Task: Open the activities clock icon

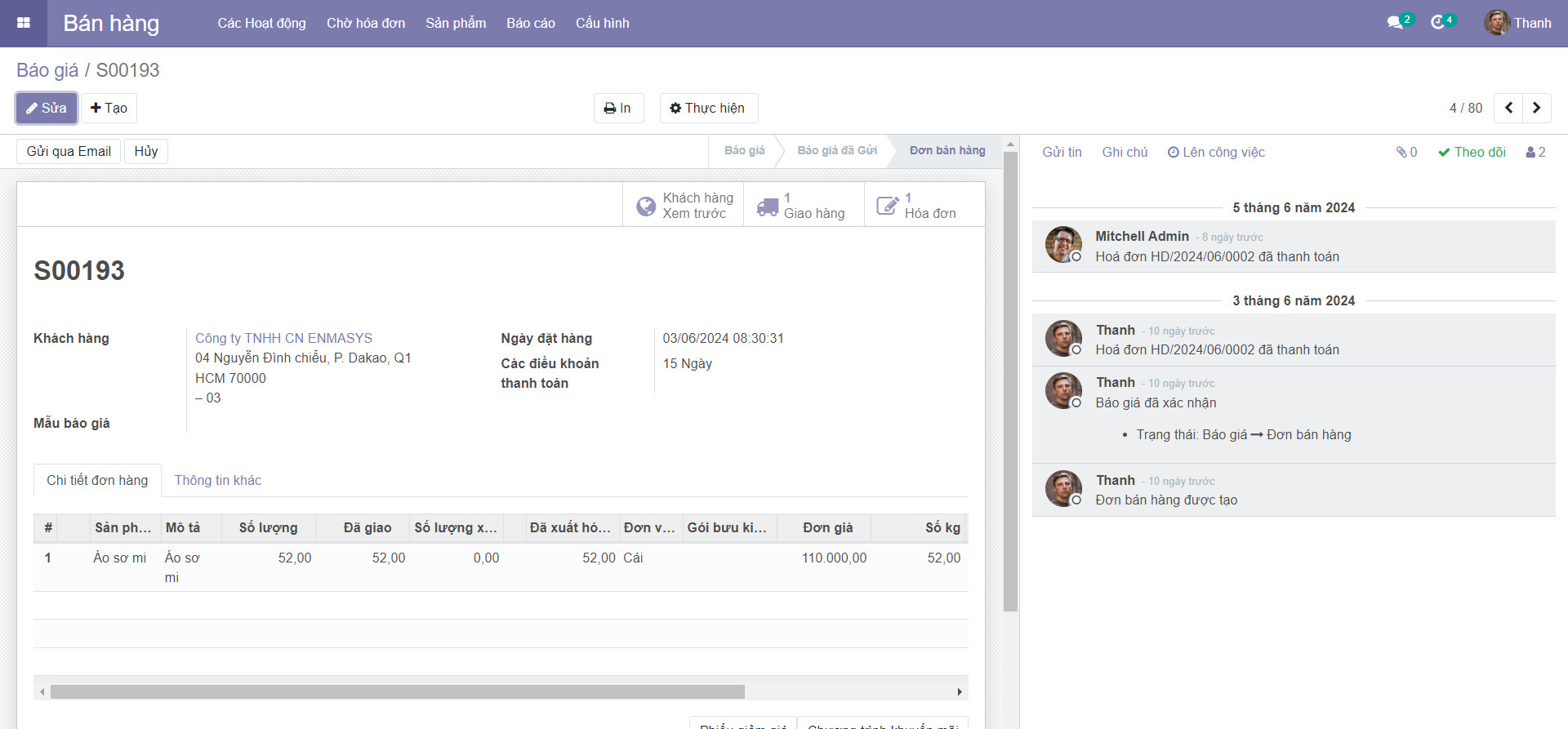Action: pos(1438,23)
